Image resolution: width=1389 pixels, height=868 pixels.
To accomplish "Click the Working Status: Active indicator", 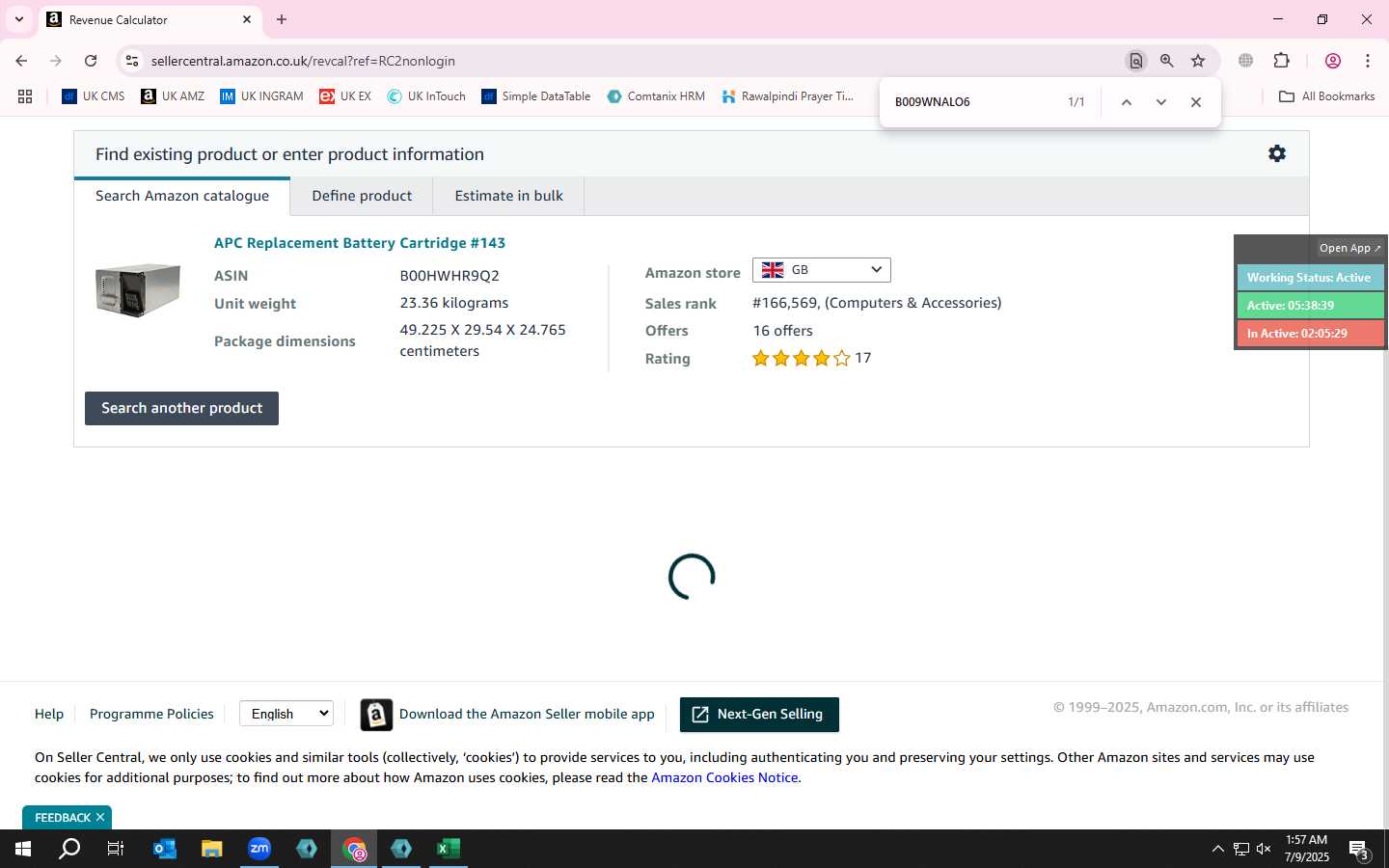I will point(1309,278).
